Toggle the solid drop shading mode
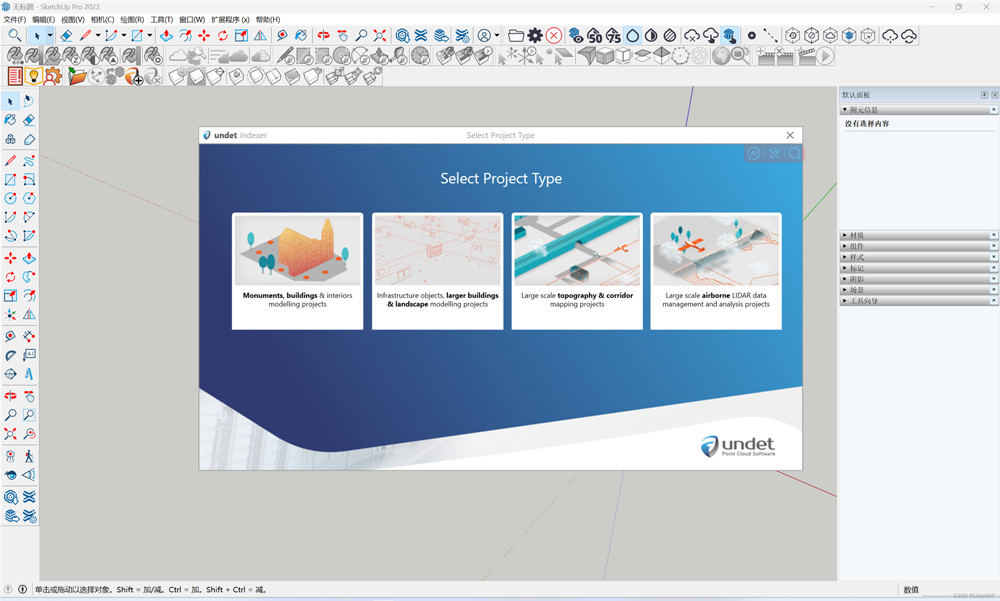The image size is (1000, 601). [x=633, y=36]
